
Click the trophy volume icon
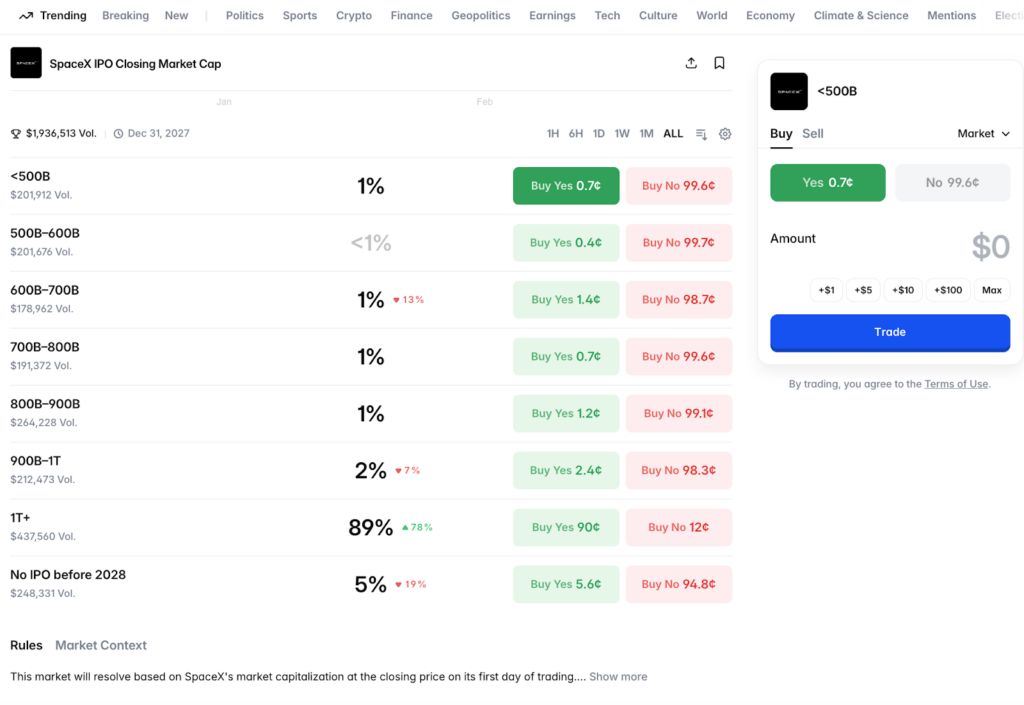pos(14,133)
